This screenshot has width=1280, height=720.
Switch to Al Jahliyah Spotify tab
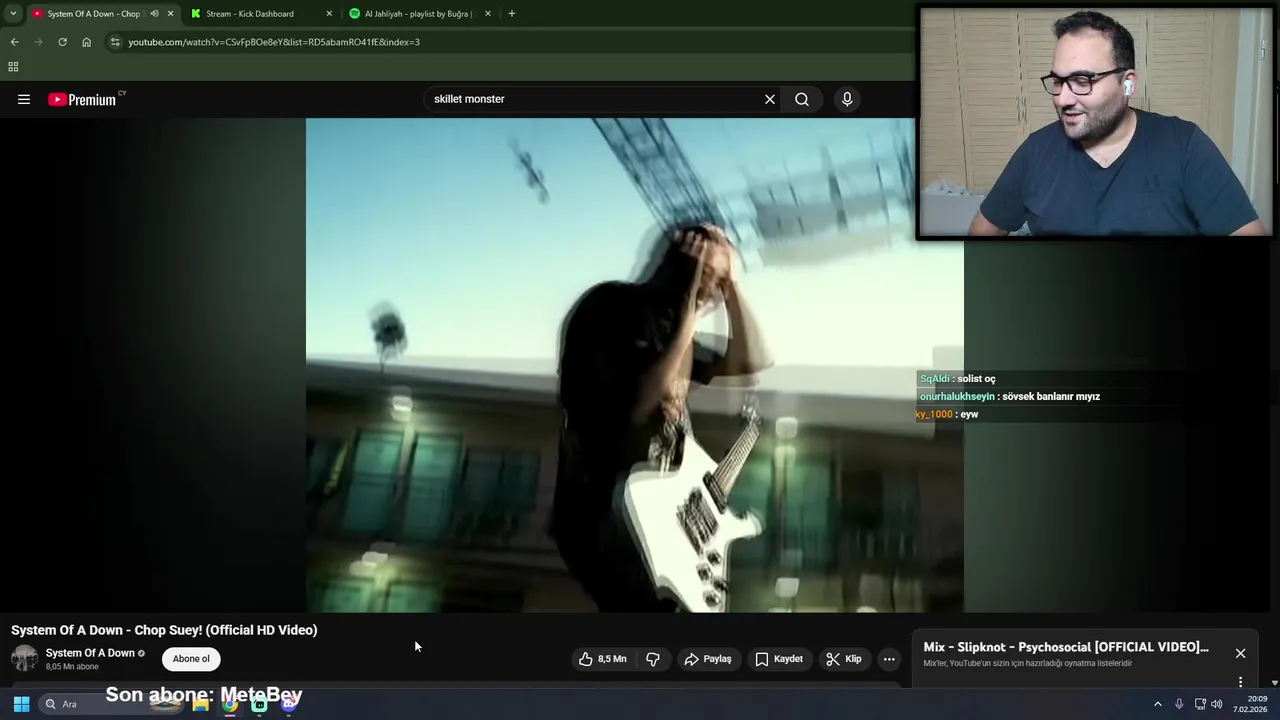418,14
